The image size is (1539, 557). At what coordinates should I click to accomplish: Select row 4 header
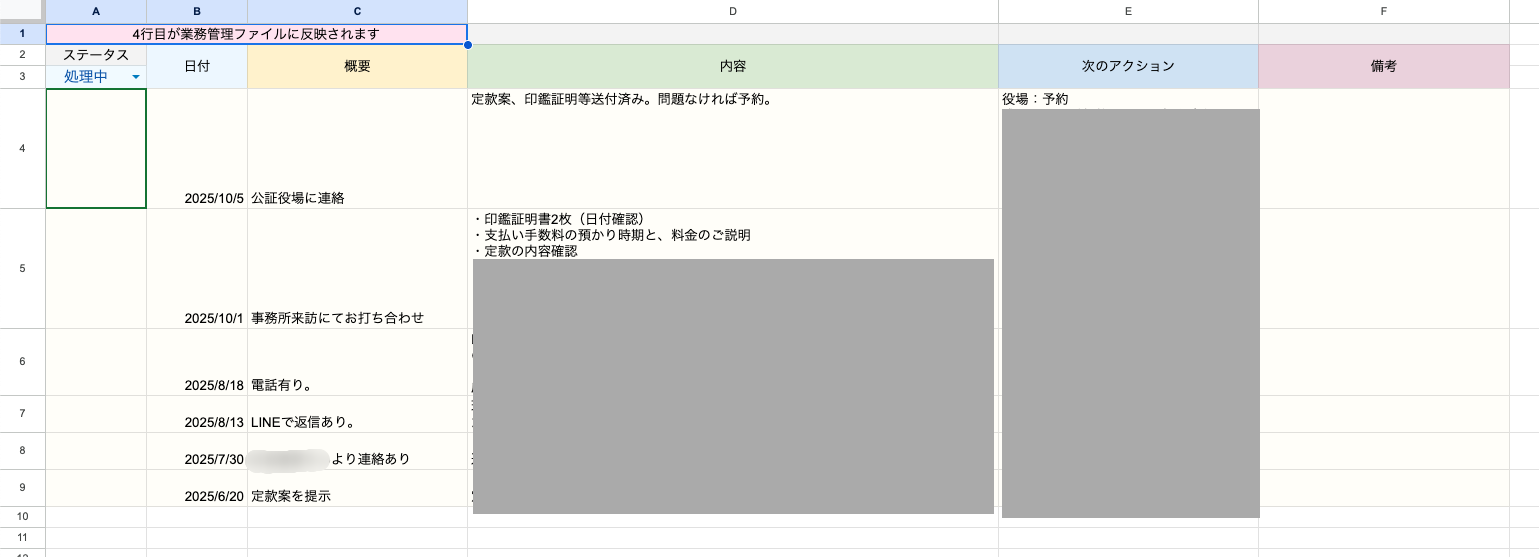(22, 148)
